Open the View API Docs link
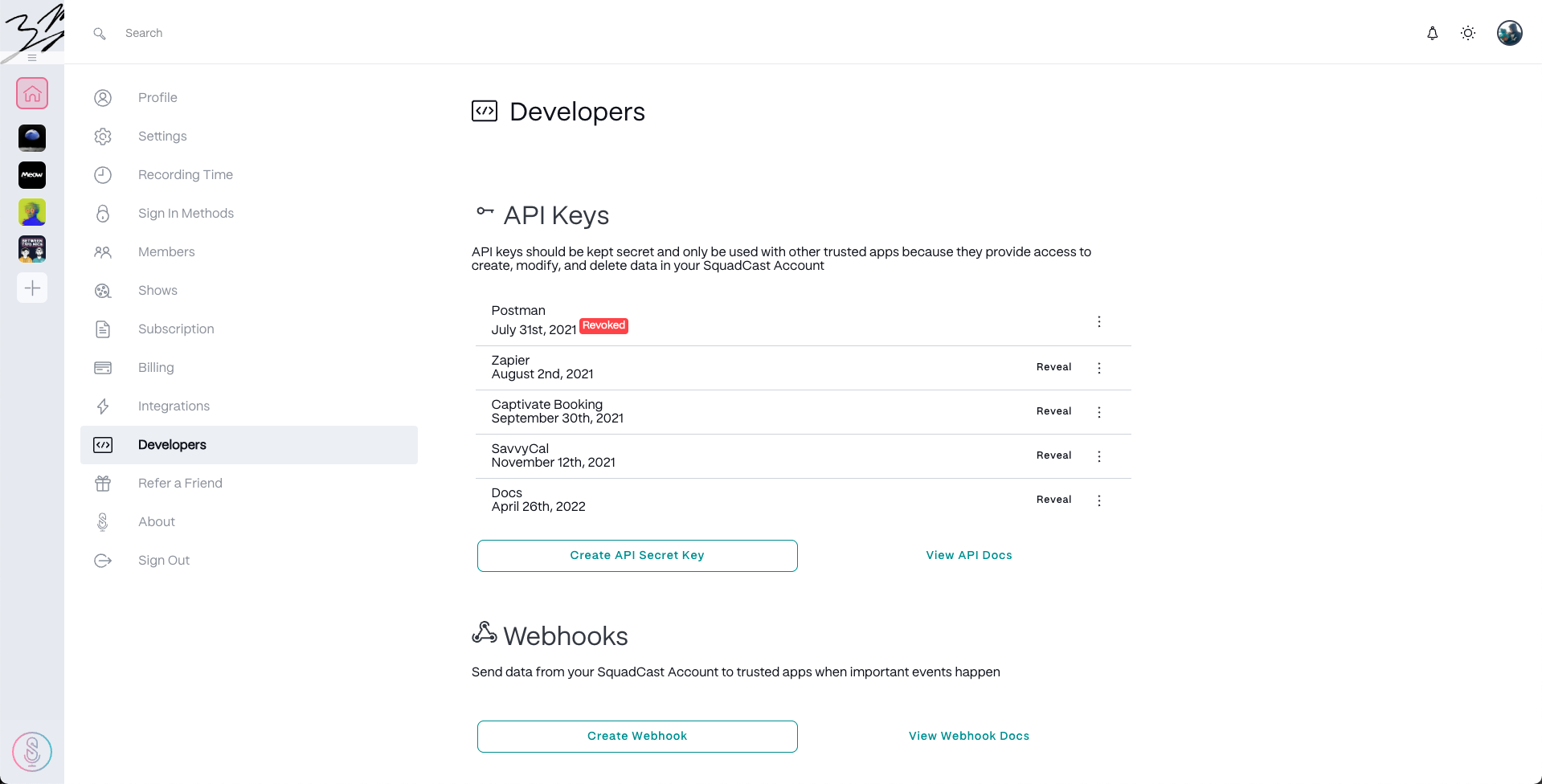 coord(968,556)
